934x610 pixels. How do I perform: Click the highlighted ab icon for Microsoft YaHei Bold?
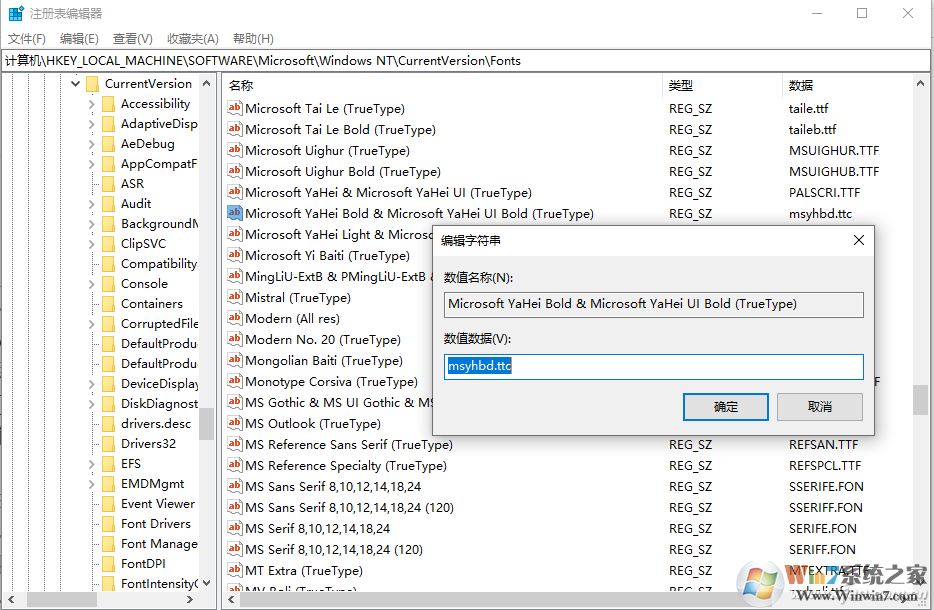click(x=234, y=213)
